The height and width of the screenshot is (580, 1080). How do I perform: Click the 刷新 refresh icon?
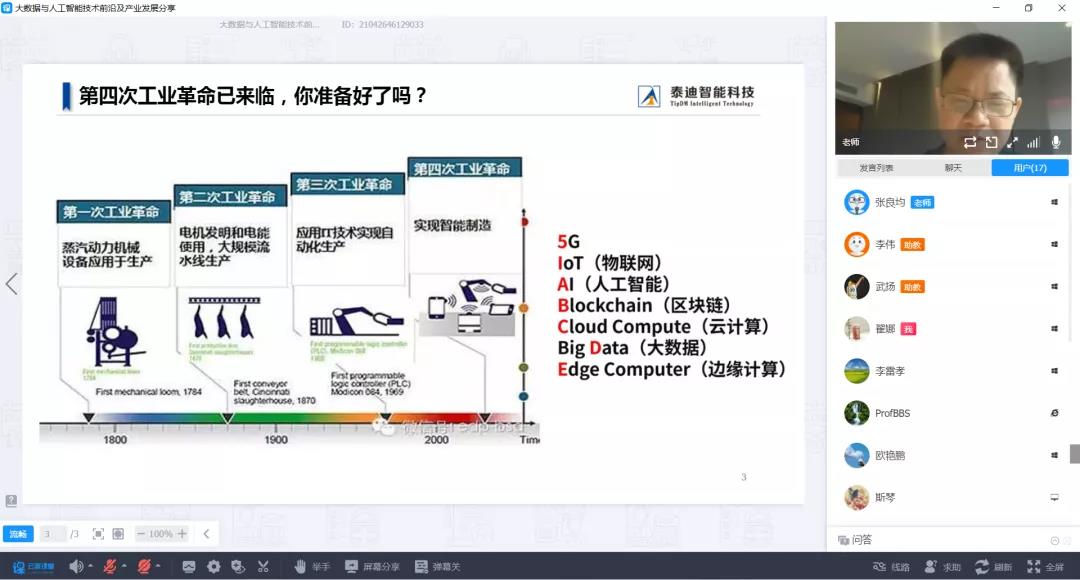982,567
